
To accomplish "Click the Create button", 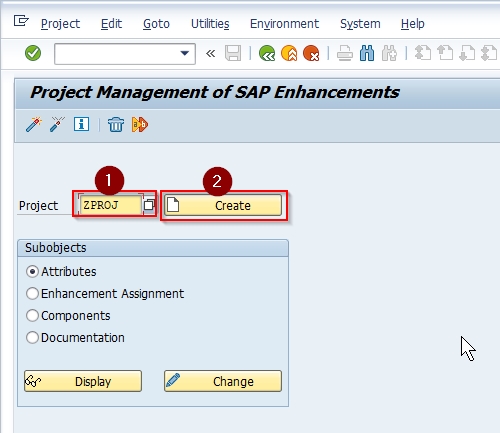I will pos(223,205).
